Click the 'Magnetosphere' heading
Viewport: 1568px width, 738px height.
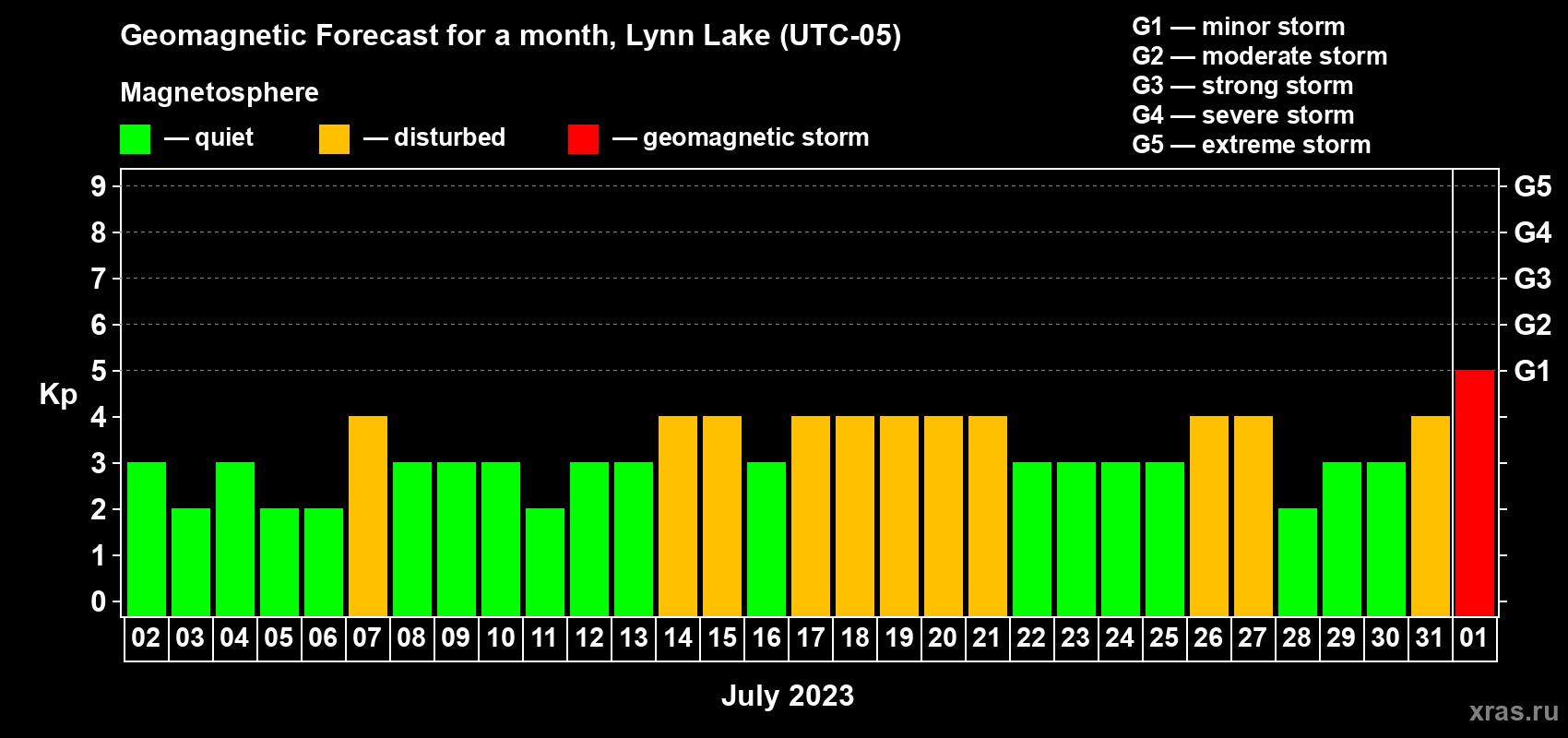click(x=220, y=92)
